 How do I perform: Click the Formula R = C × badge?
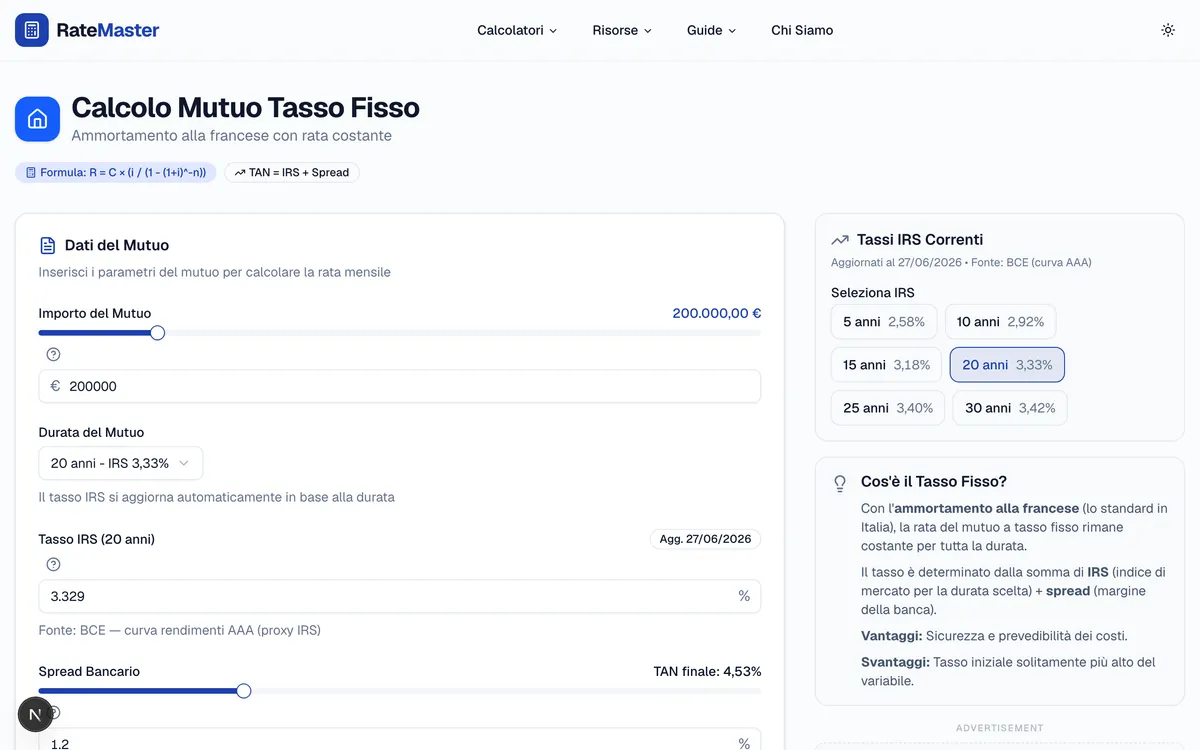coord(116,172)
